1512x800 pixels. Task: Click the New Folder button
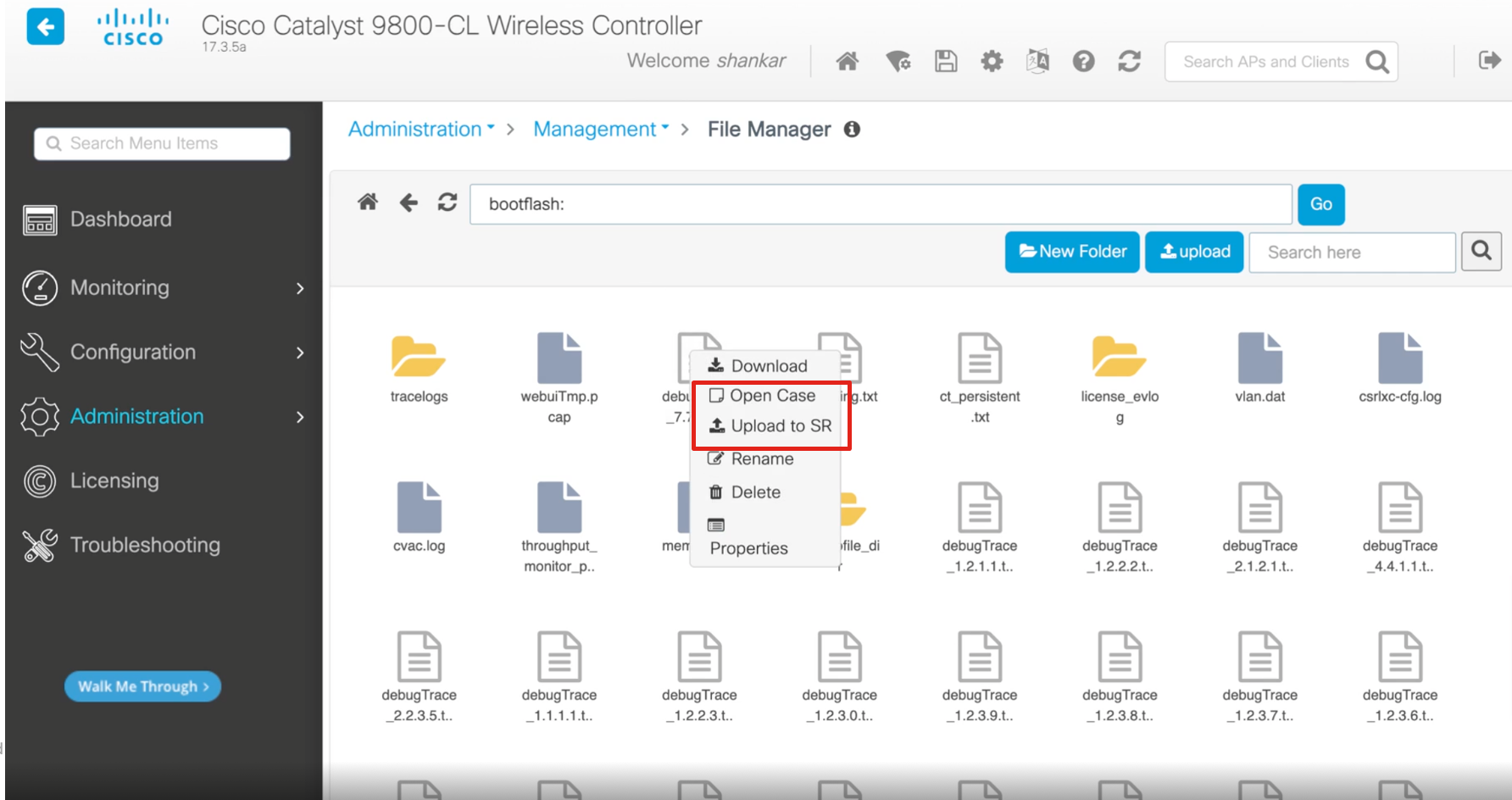coord(1072,252)
